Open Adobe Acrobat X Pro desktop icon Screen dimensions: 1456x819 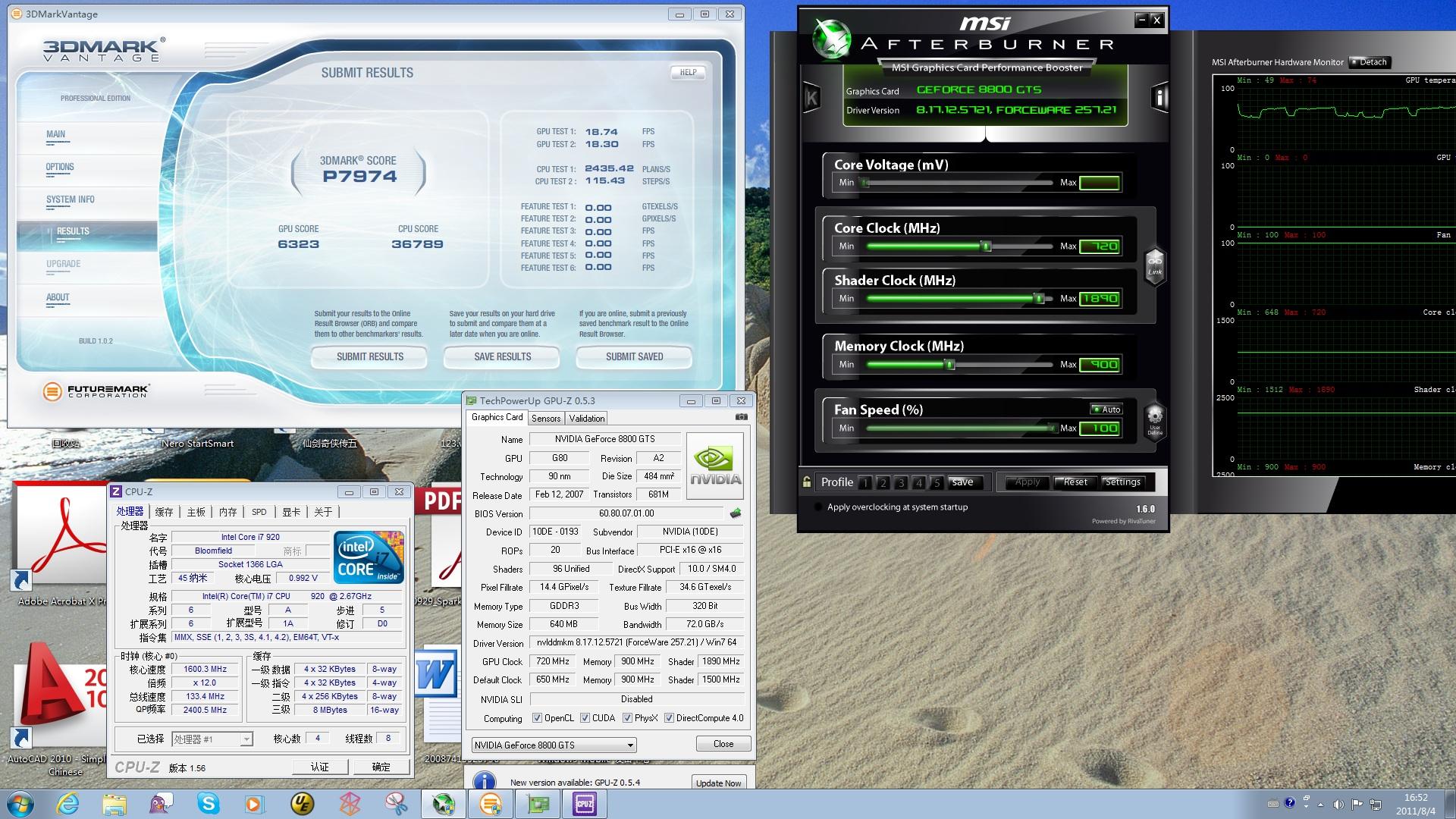pyautogui.click(x=59, y=542)
